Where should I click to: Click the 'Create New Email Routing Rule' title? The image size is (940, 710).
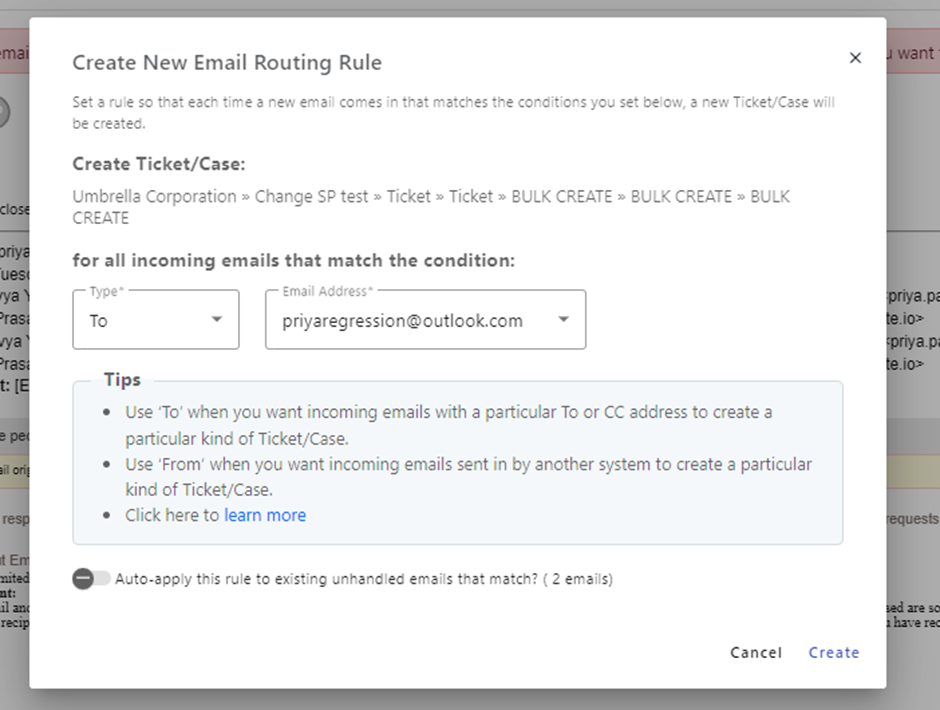227,63
